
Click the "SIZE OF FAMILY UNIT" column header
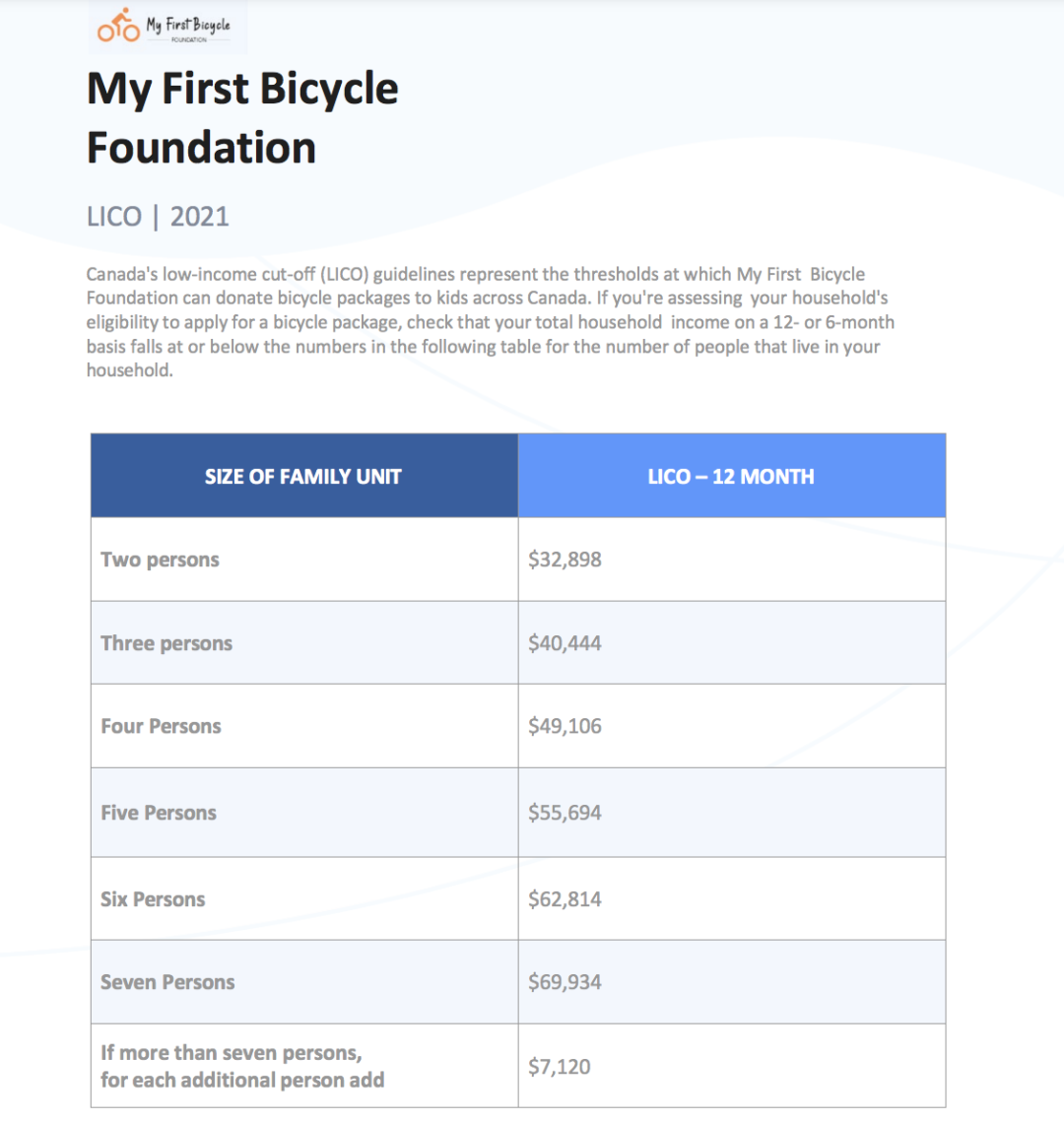tap(303, 477)
